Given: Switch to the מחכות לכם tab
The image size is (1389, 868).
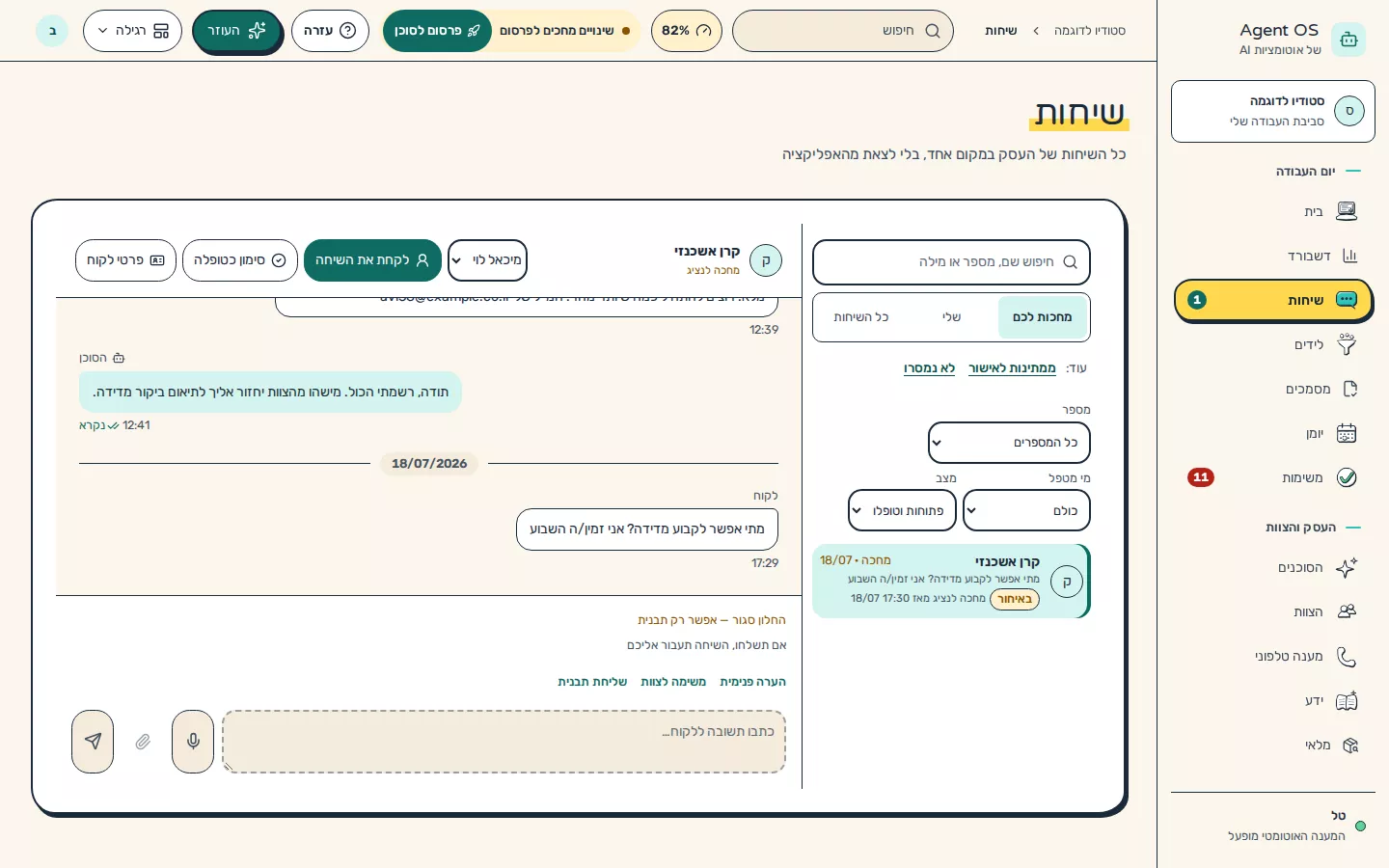Looking at the screenshot, I should coord(1042,317).
